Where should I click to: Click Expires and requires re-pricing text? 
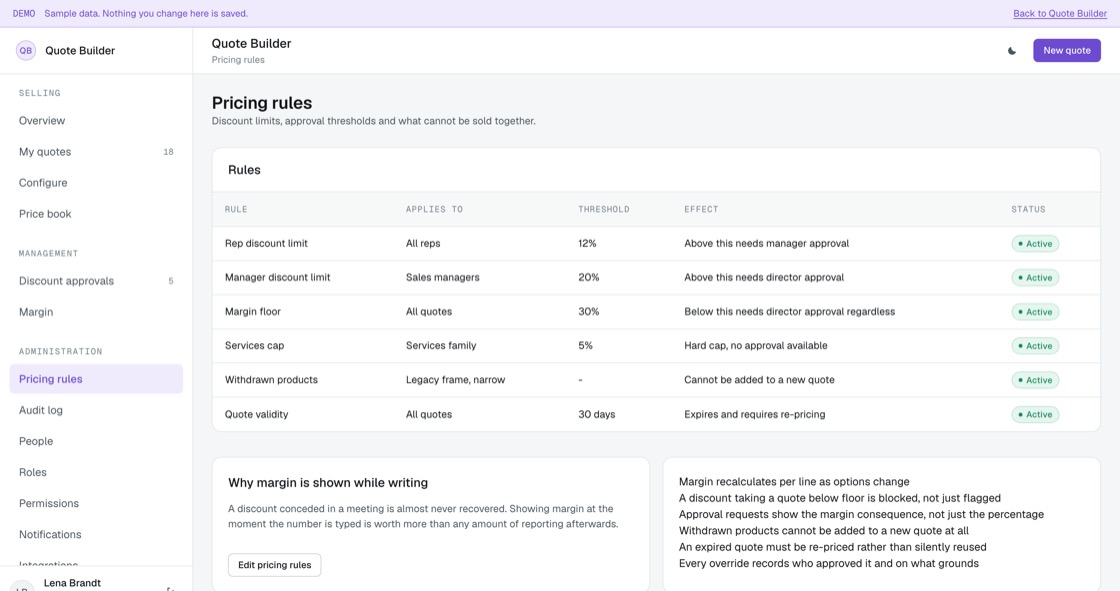coord(754,414)
